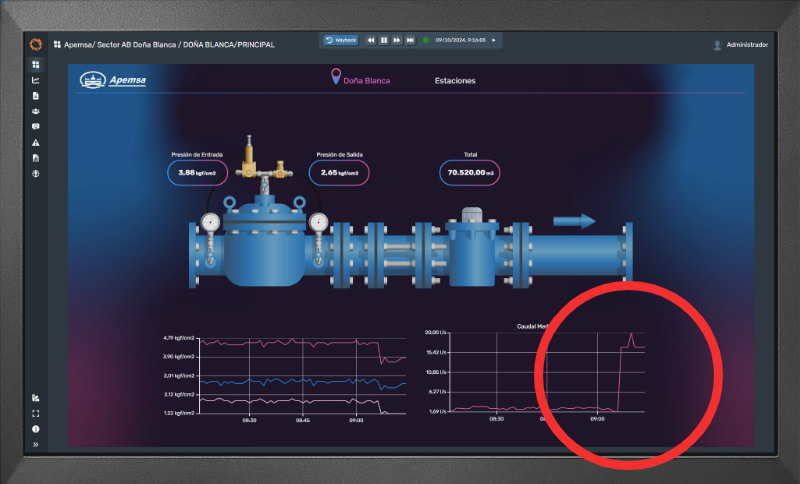Open the dashboards grid icon in sidebar
The width and height of the screenshot is (800, 484).
[x=36, y=65]
